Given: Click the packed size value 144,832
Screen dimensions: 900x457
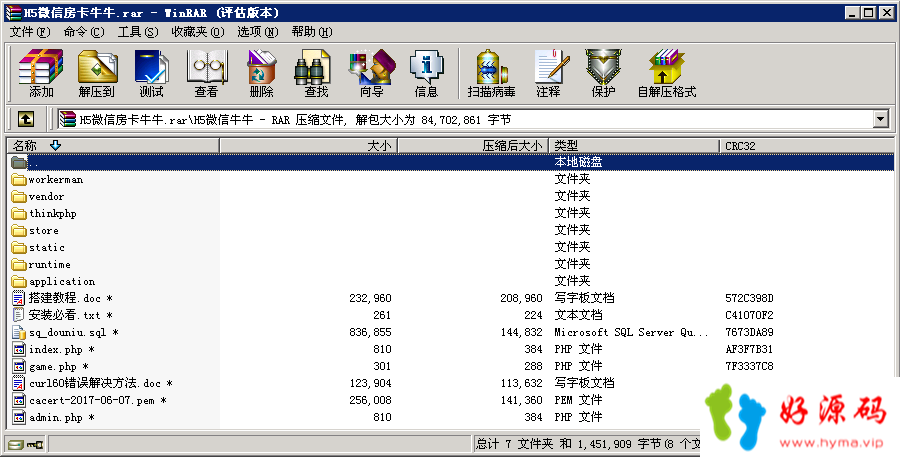Looking at the screenshot, I should coord(521,332).
